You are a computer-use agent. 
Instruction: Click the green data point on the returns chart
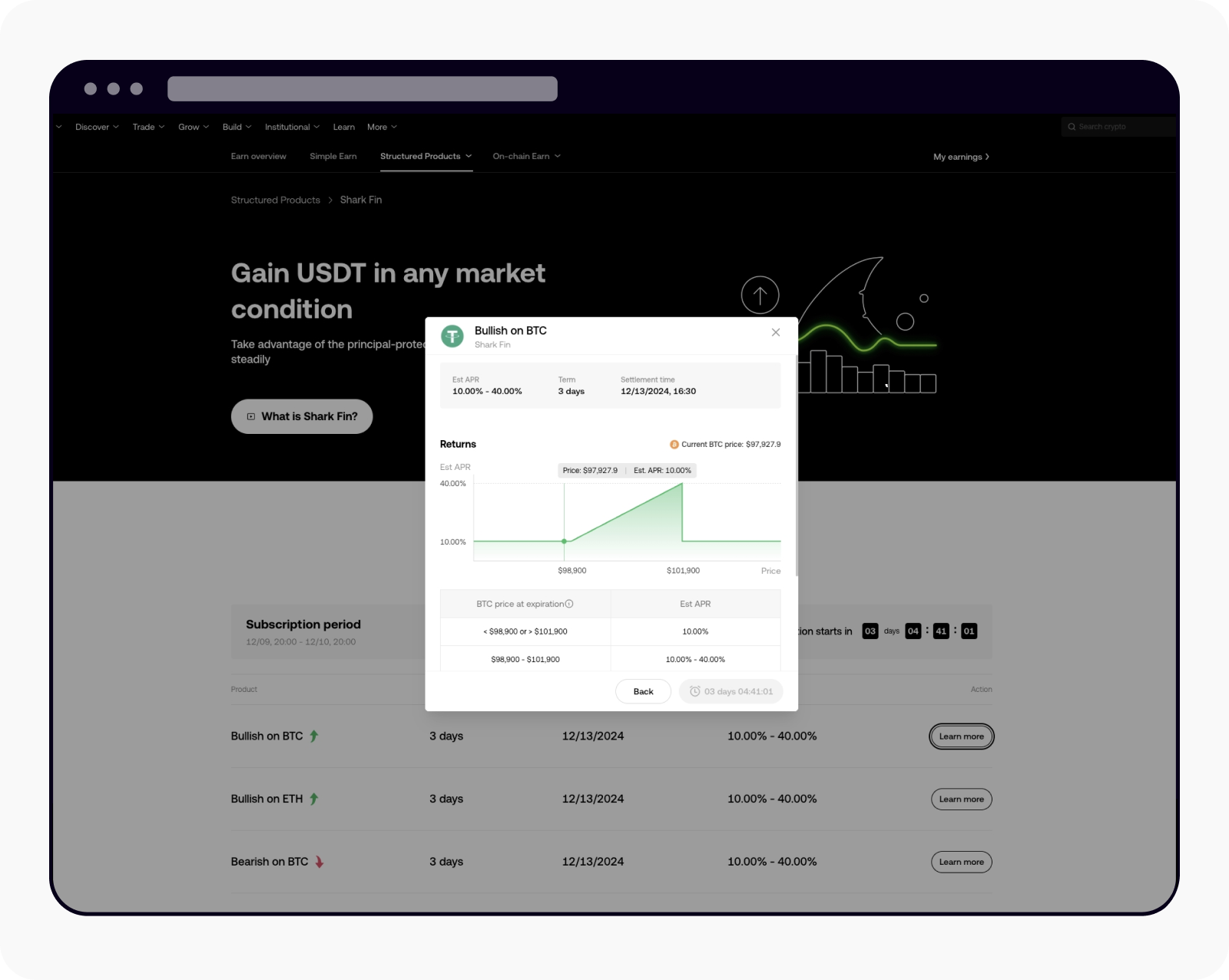(x=565, y=541)
